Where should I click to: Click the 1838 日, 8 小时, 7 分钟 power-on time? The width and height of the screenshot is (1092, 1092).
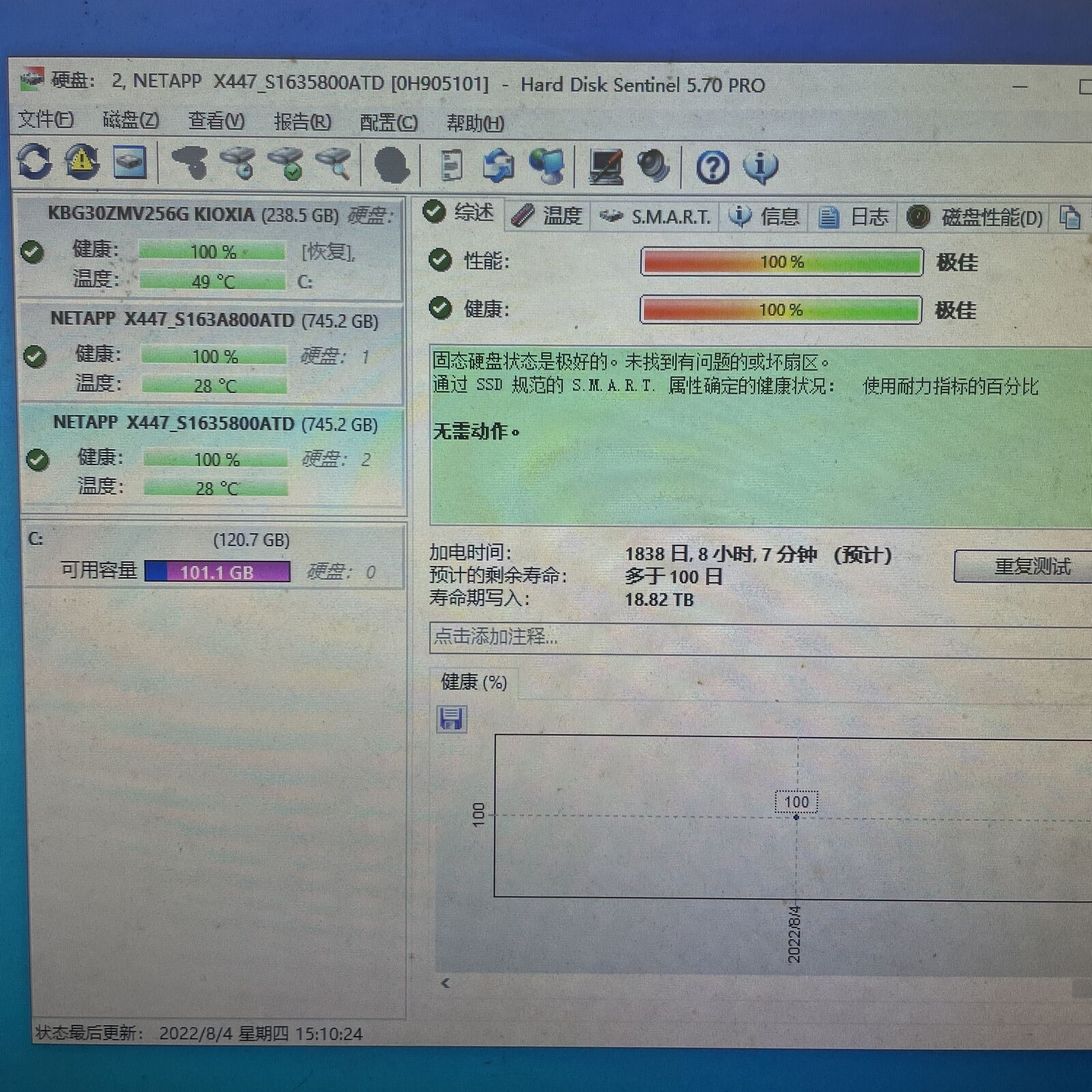coord(721,554)
